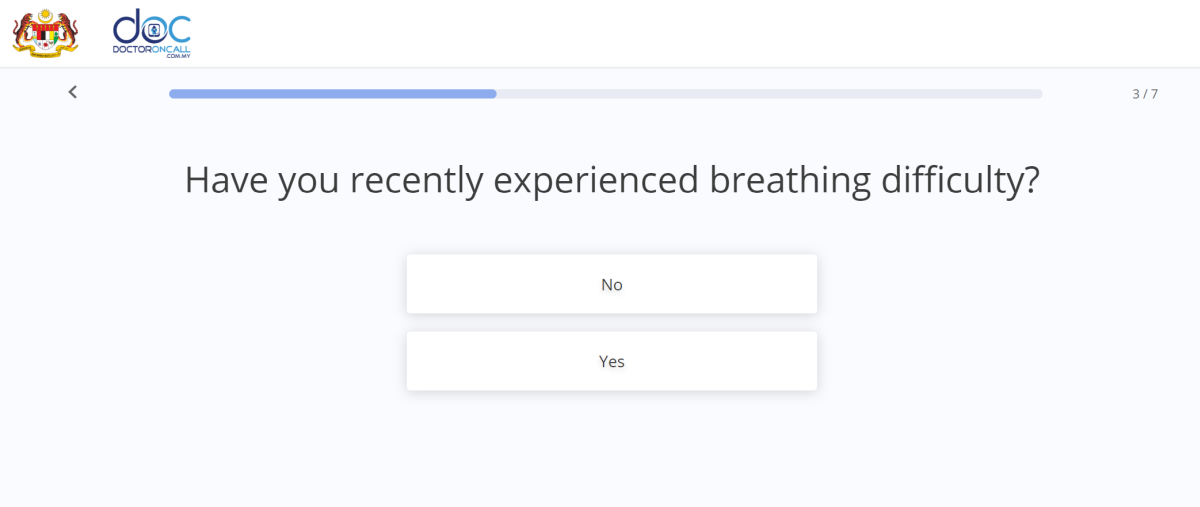Click the back arrow chevron
Image resolution: width=1200 pixels, height=507 pixels.
coord(72,92)
